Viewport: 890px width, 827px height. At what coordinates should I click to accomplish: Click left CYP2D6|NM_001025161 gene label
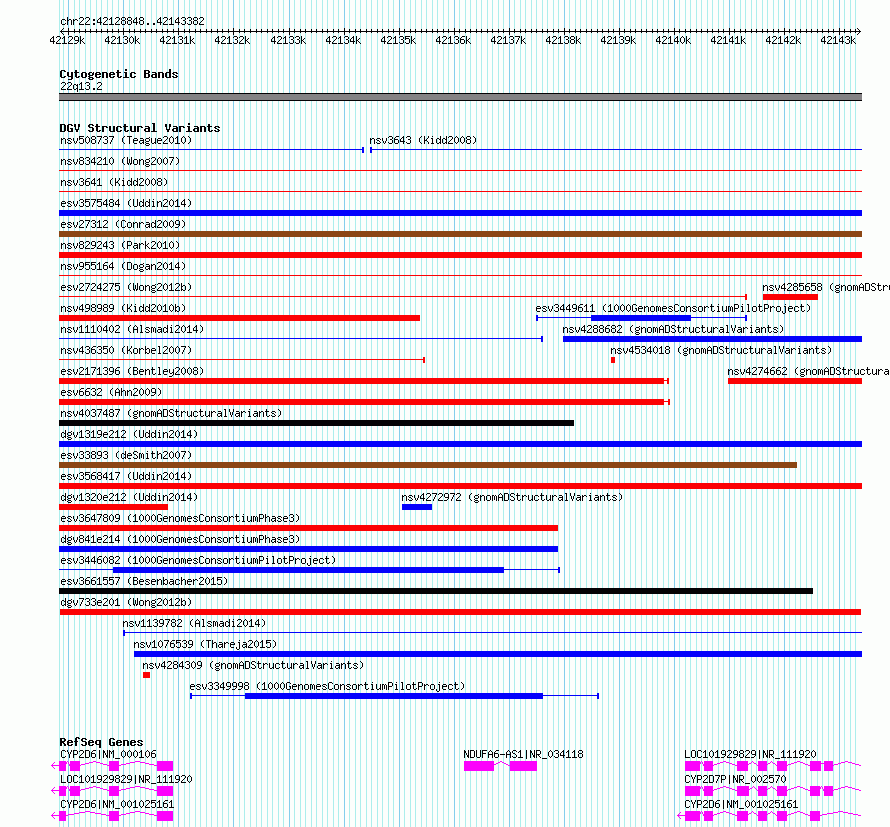[117, 804]
